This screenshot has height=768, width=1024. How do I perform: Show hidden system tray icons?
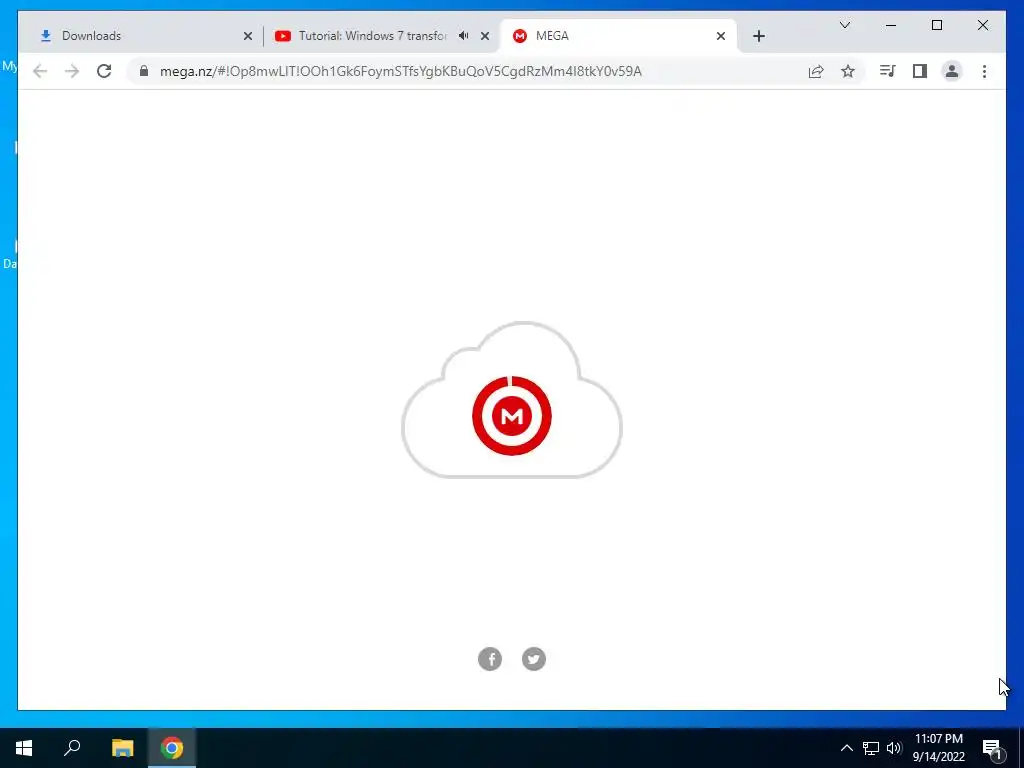[846, 748]
